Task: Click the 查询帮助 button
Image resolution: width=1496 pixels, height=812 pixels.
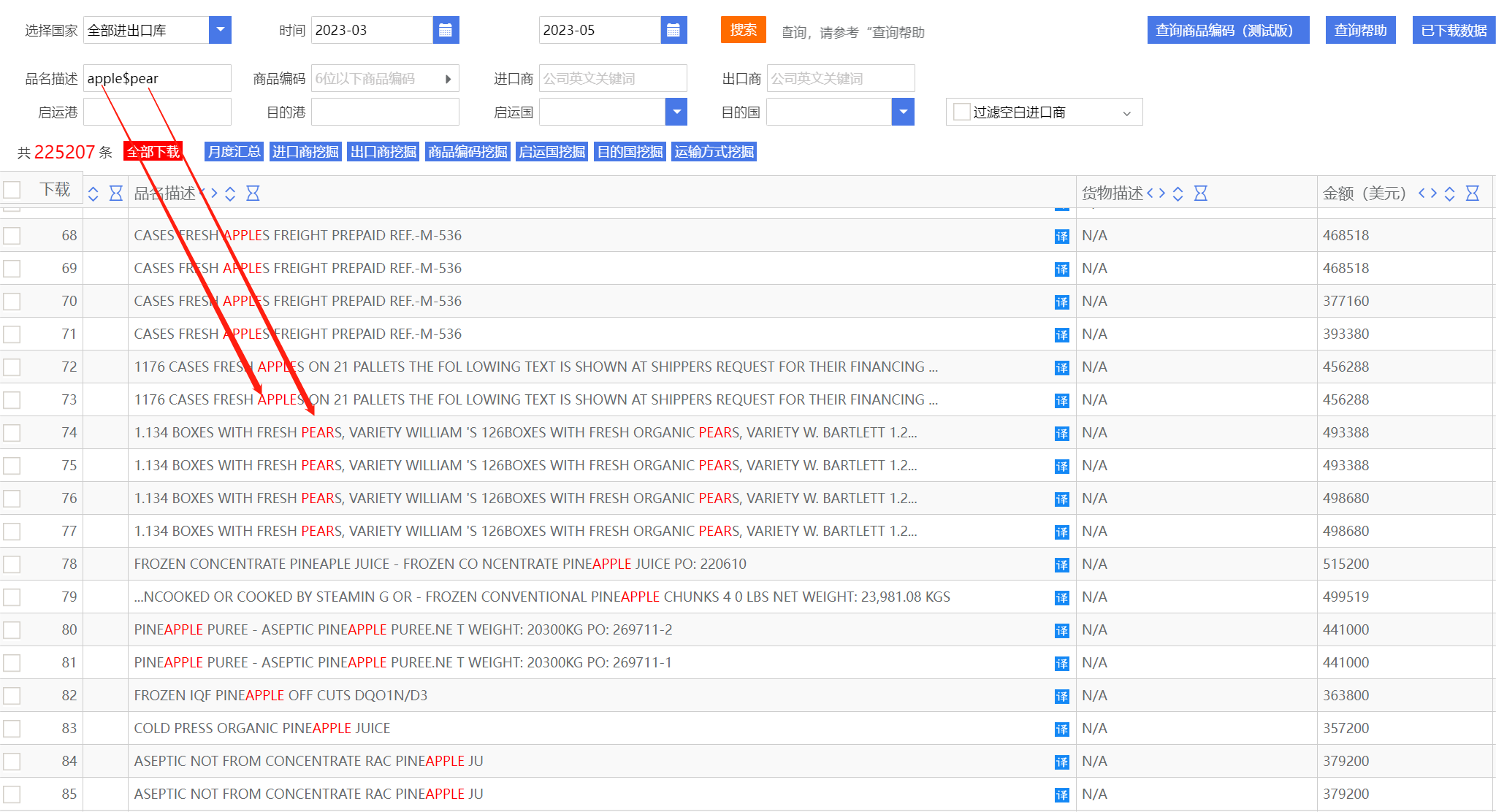Action: coord(1360,30)
